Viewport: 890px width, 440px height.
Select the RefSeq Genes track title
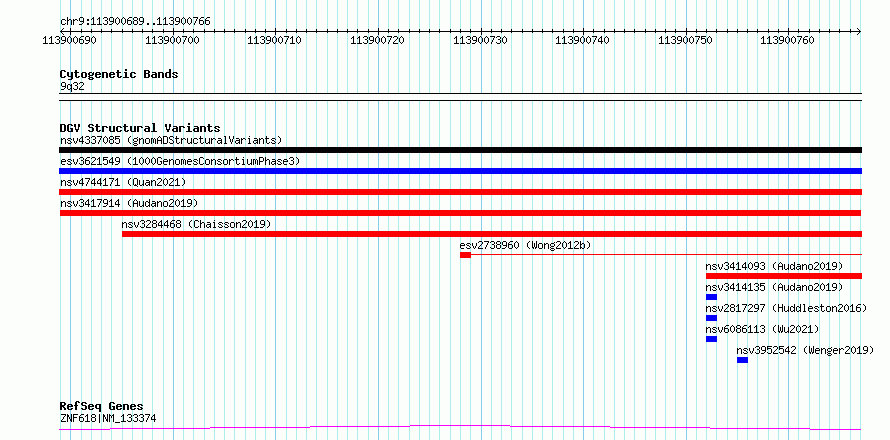tap(102, 407)
